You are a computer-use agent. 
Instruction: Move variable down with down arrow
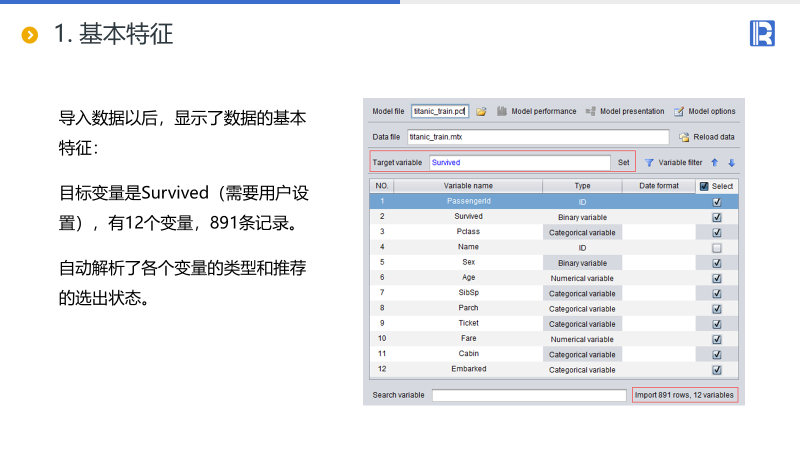[x=731, y=162]
